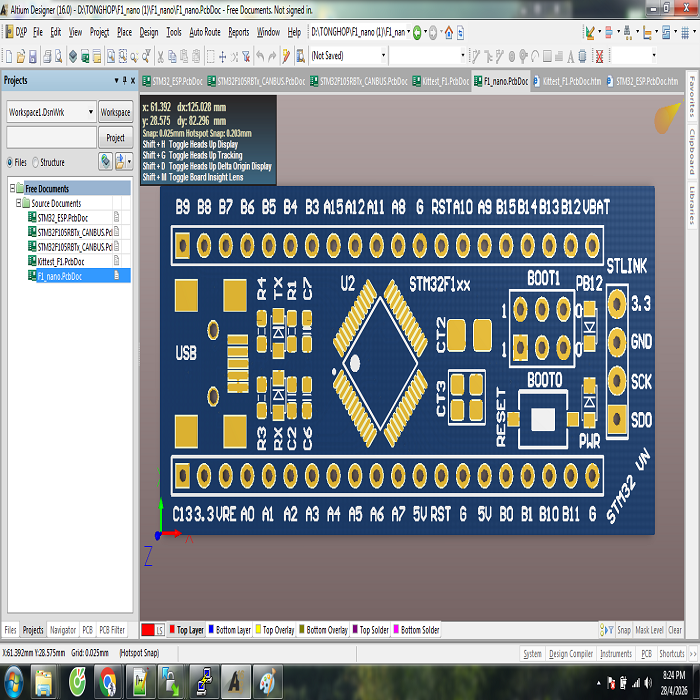
Task: Click the Workspace button
Action: 116,112
